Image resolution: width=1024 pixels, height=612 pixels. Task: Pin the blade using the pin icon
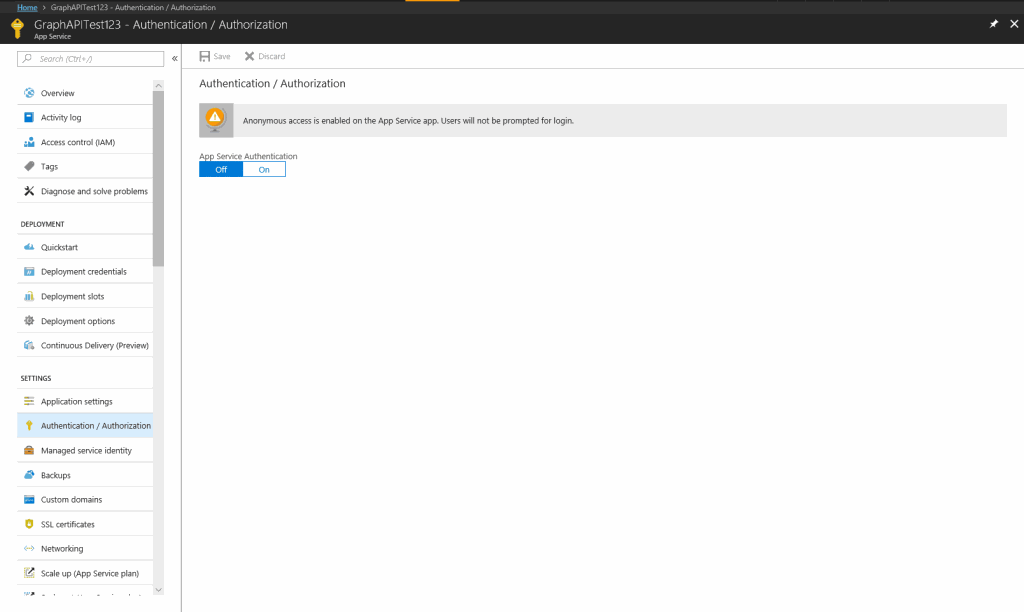(993, 24)
